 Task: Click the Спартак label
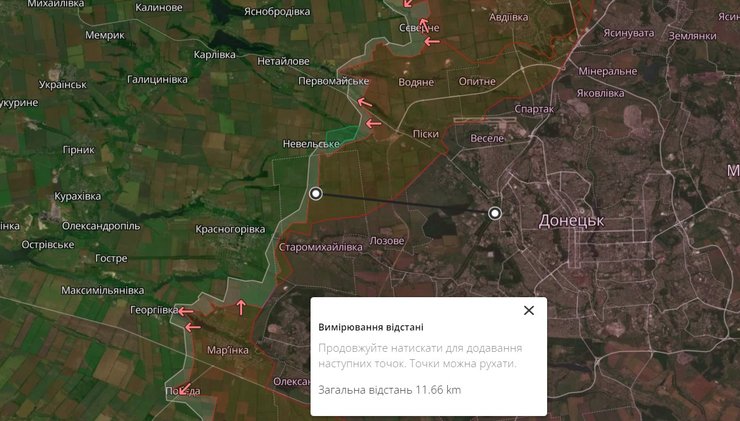(x=534, y=109)
